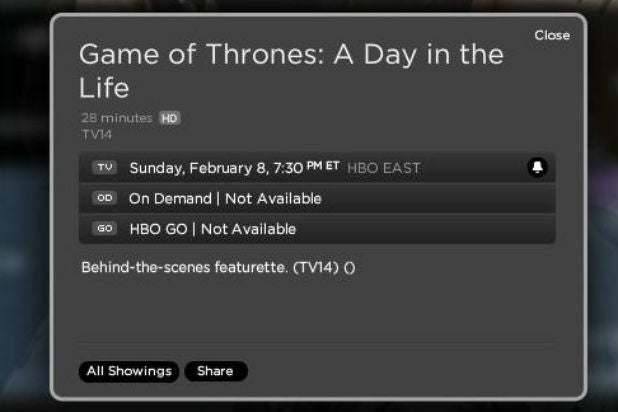Screen dimensions: 618x412
Task: Click the Game of Thrones title heading
Action: [290, 70]
